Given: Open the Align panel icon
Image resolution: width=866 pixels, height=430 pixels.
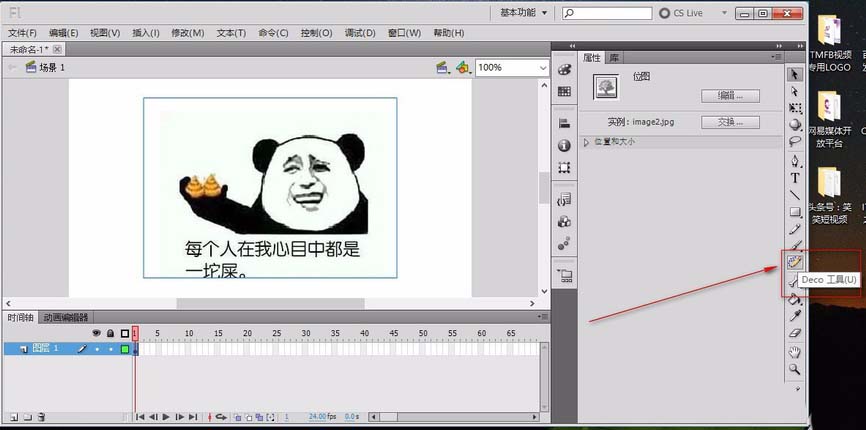Looking at the screenshot, I should [x=564, y=124].
